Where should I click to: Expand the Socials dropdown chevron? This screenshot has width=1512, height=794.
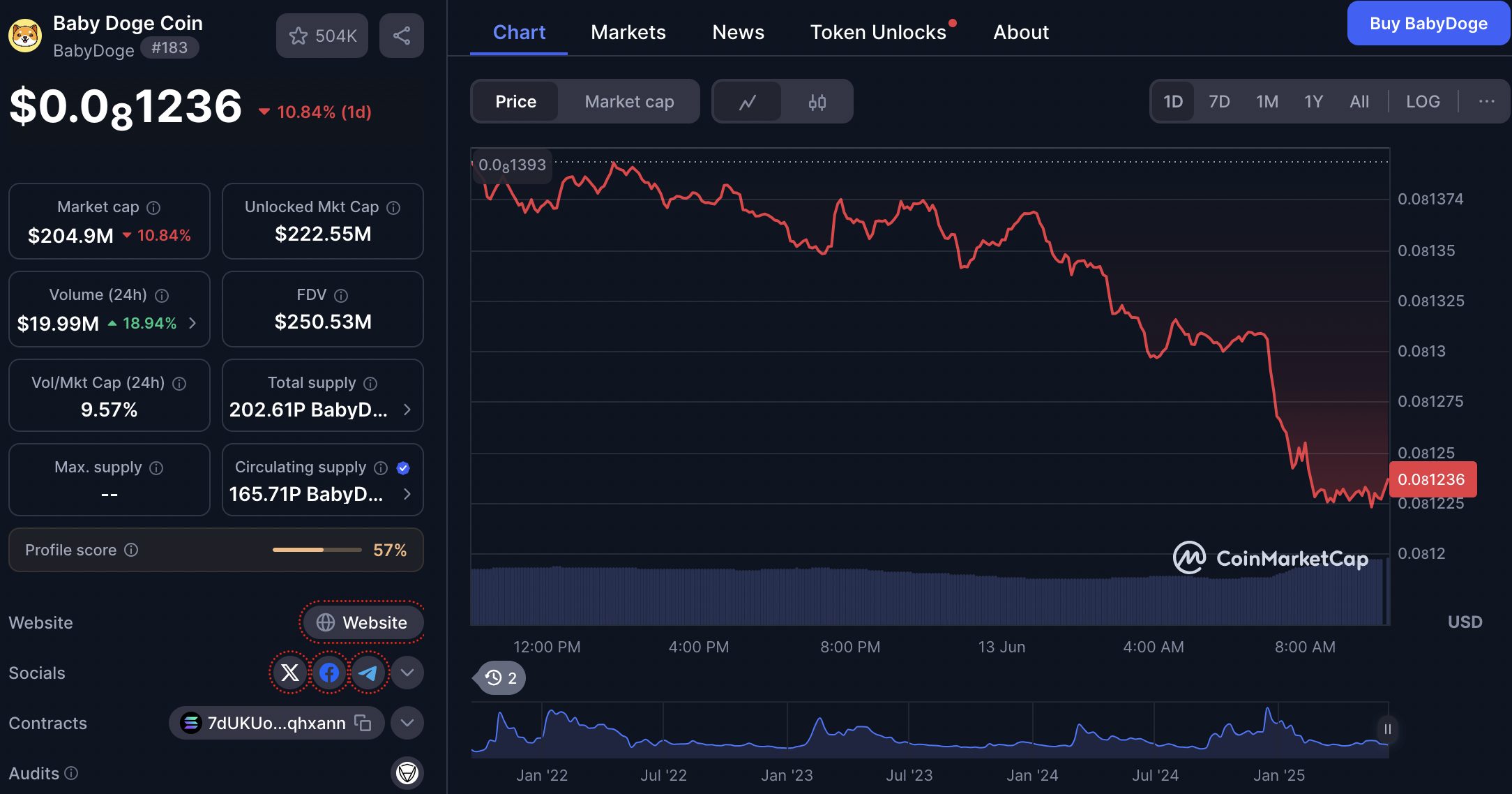[407, 673]
